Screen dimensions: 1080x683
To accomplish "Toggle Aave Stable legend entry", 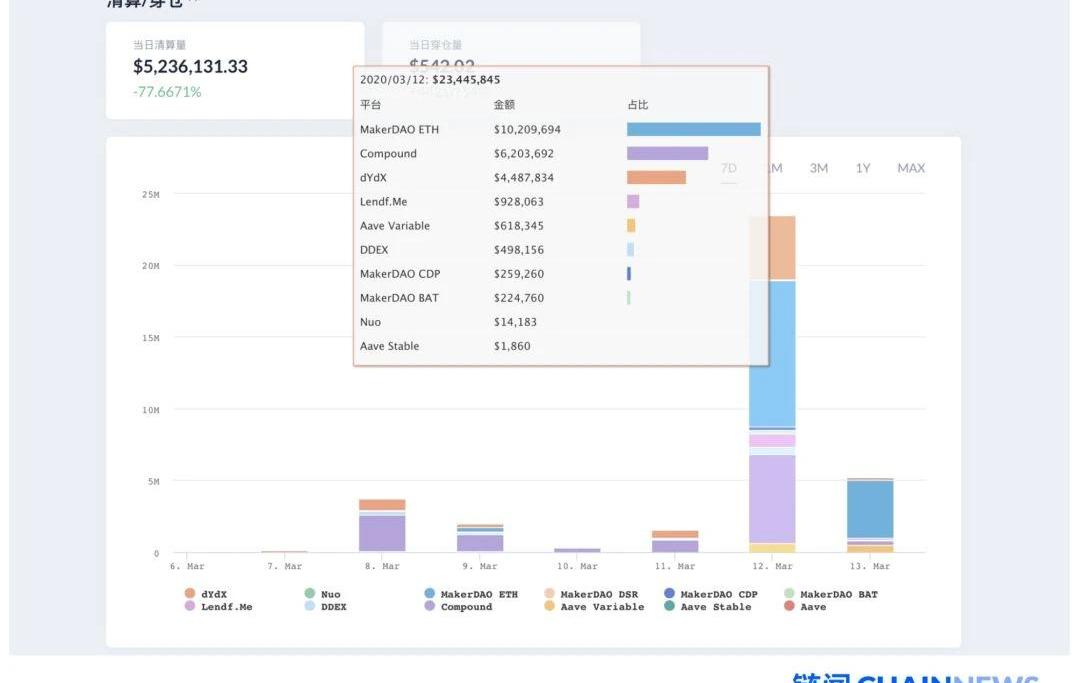I will click(708, 607).
